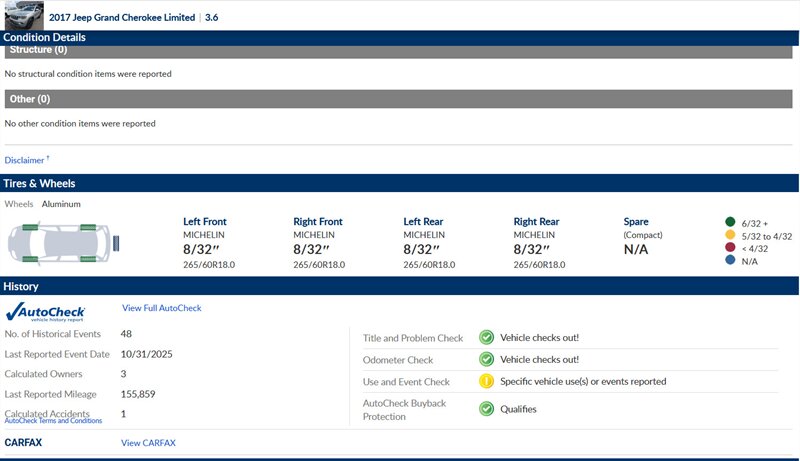The image size is (800, 461).
Task: Click the spare tire icon beside the car diagram
Action: point(119,241)
